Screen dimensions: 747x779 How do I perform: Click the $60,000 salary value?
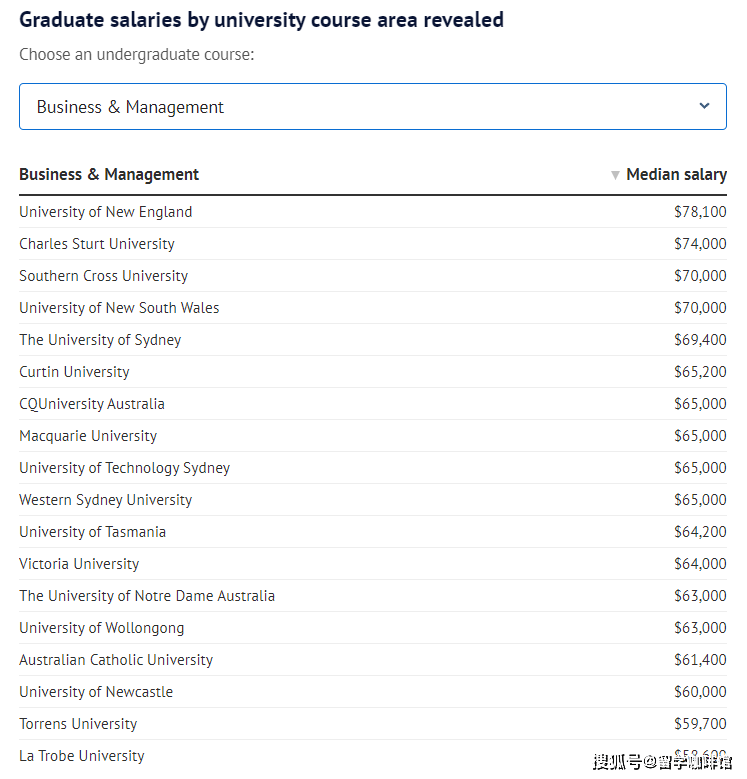point(700,692)
